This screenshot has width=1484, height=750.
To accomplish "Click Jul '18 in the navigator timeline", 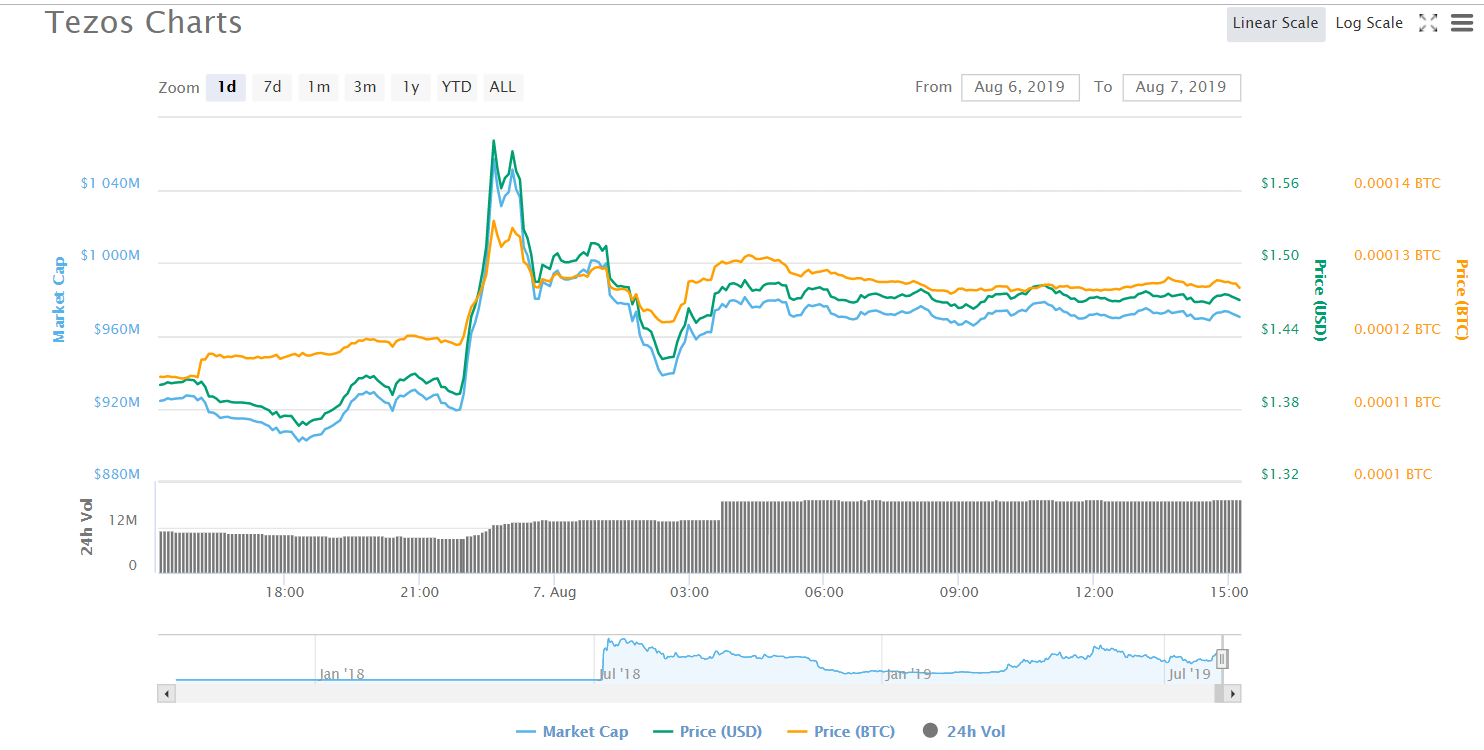I will pyautogui.click(x=618, y=674).
